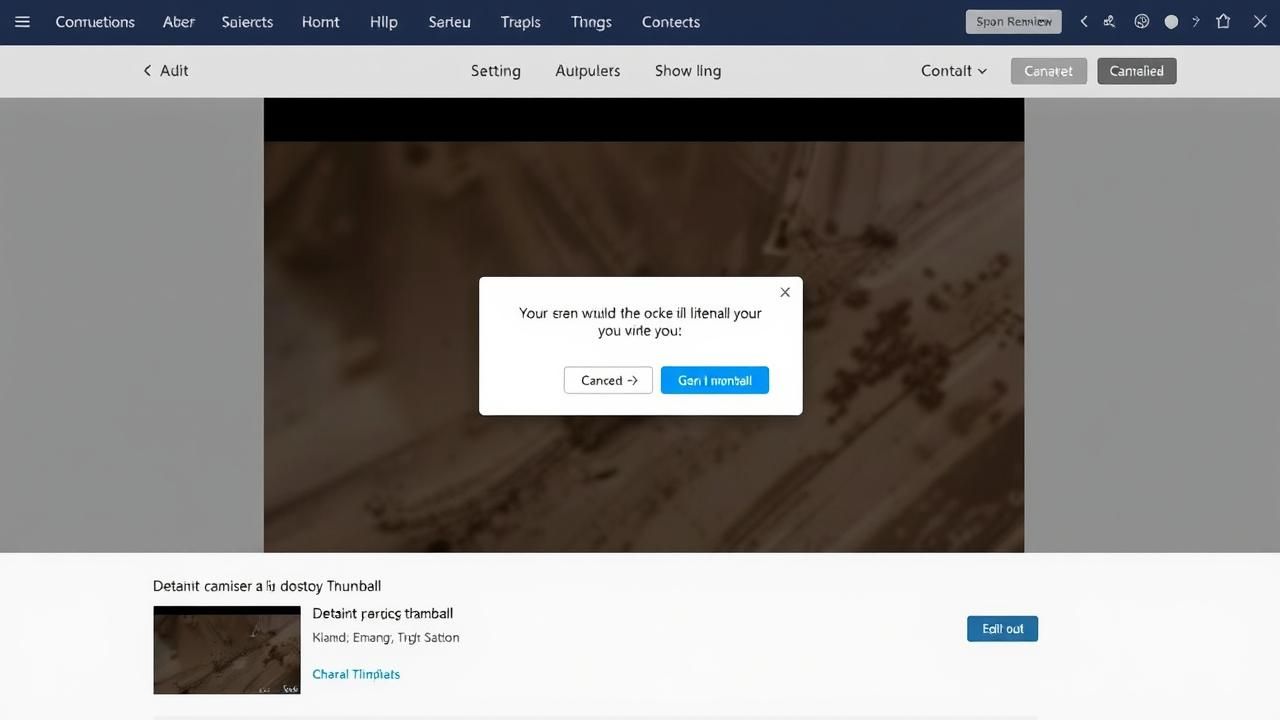Click the solid white circle icon
Image resolution: width=1280 pixels, height=720 pixels.
pos(1171,22)
